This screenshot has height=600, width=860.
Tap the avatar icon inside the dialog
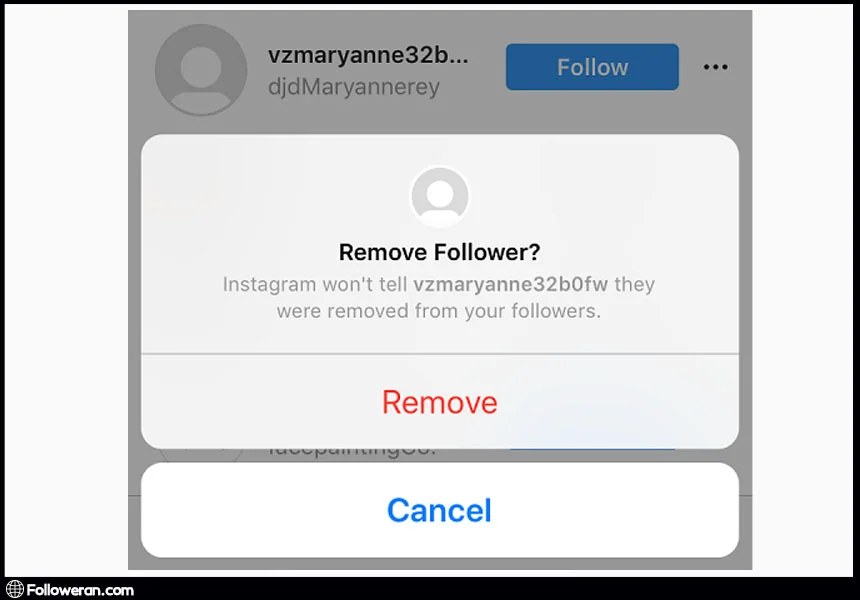point(439,196)
